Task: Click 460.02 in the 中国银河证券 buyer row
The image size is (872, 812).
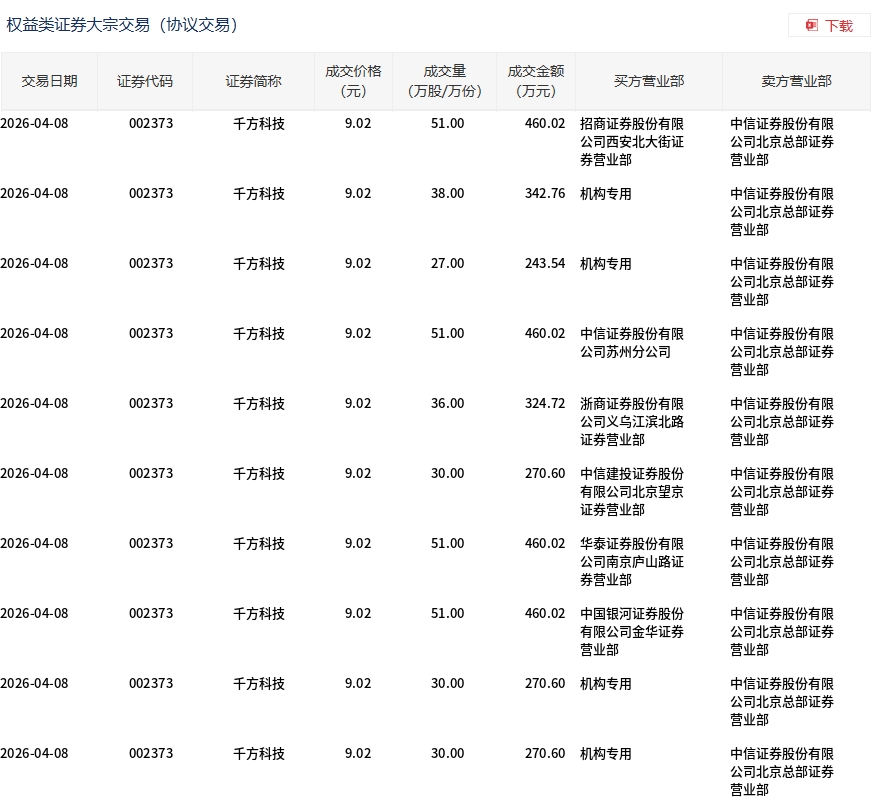Action: pos(544,613)
